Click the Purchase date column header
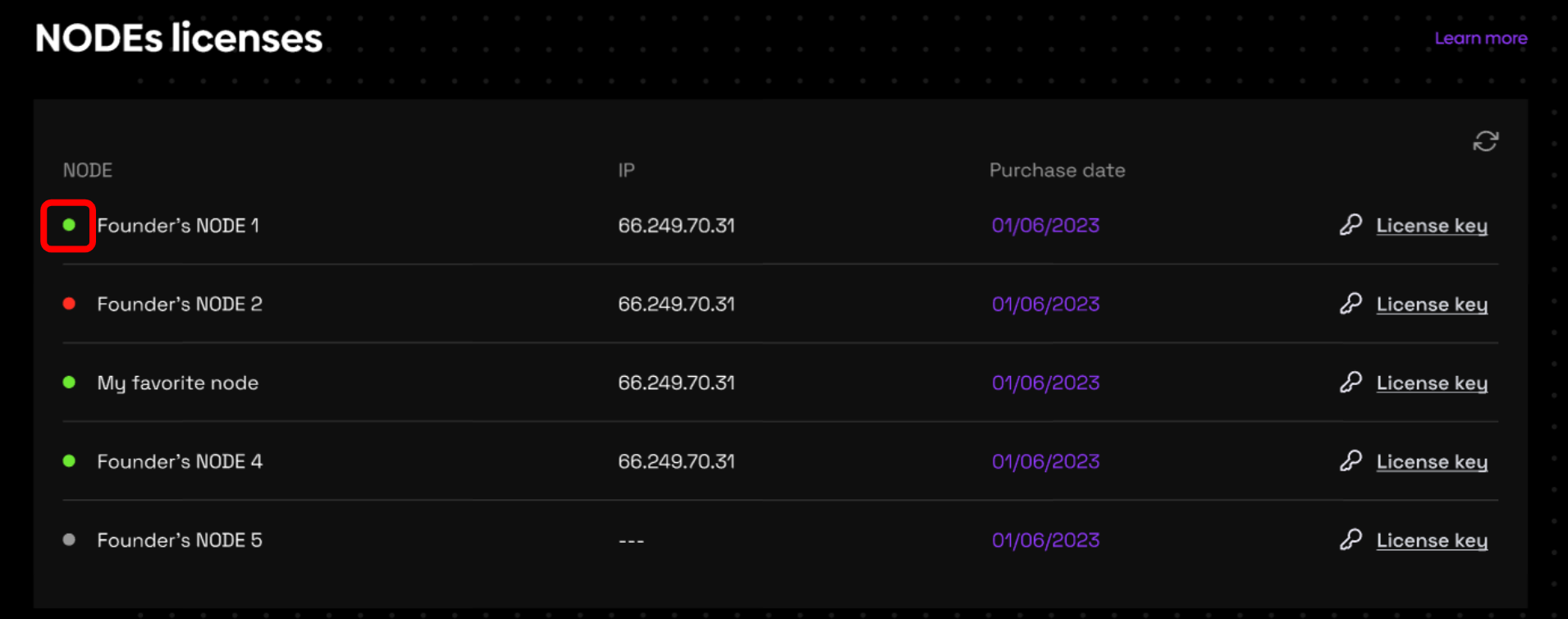The width and height of the screenshot is (1568, 619). tap(1057, 171)
